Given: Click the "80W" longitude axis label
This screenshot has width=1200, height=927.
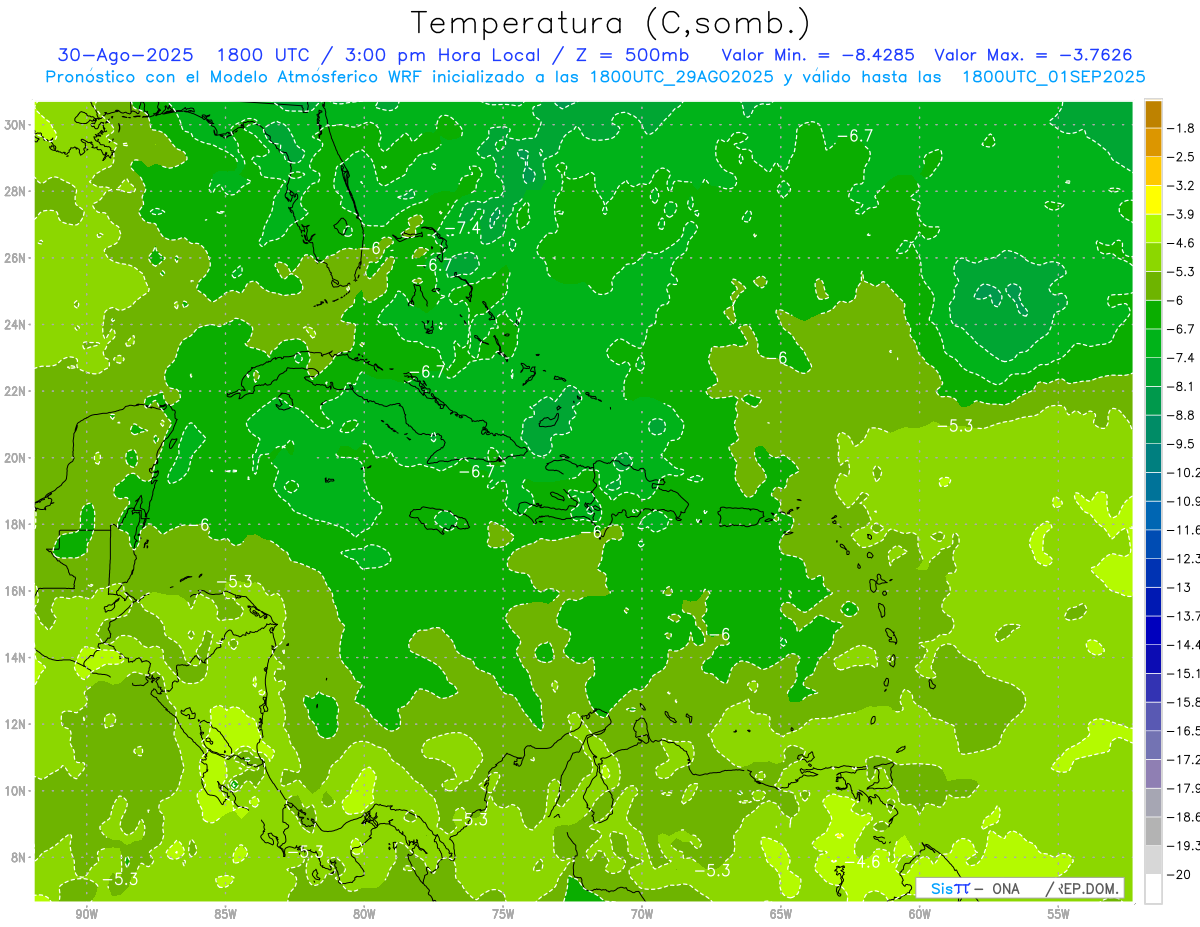Looking at the screenshot, I should 364,914.
